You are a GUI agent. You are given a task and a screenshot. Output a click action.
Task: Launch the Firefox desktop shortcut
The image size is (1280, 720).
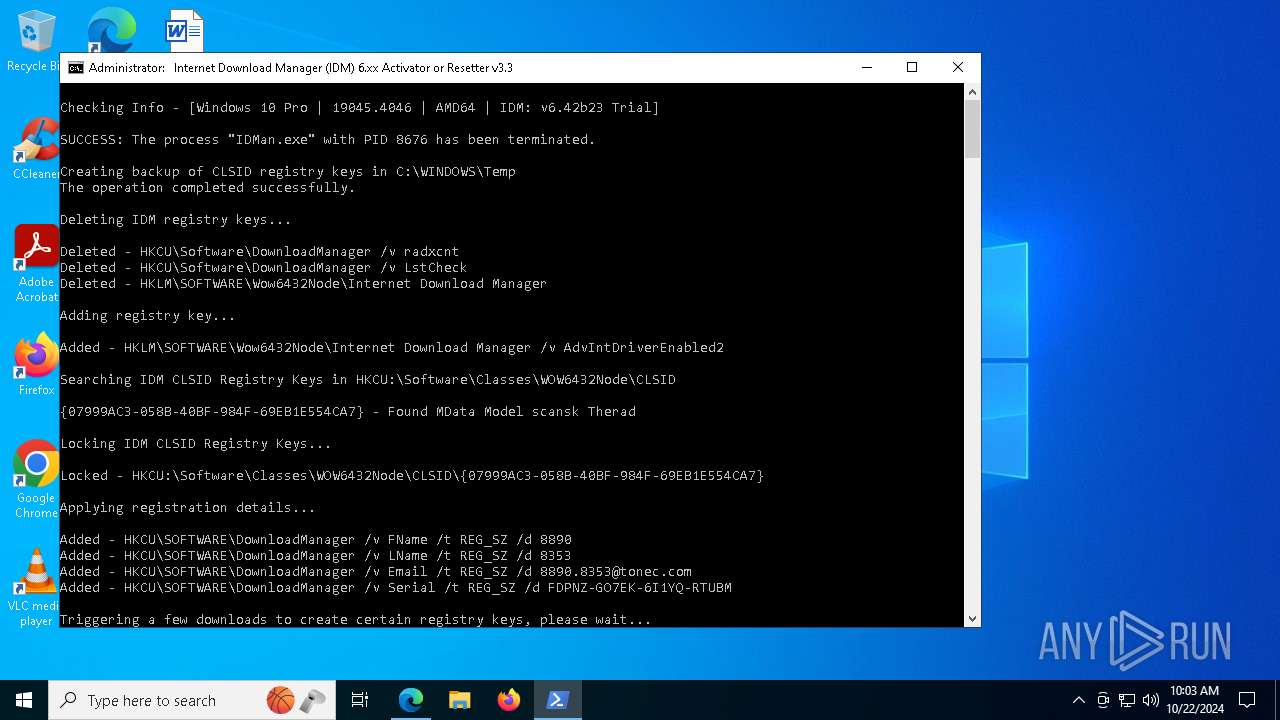click(x=36, y=364)
